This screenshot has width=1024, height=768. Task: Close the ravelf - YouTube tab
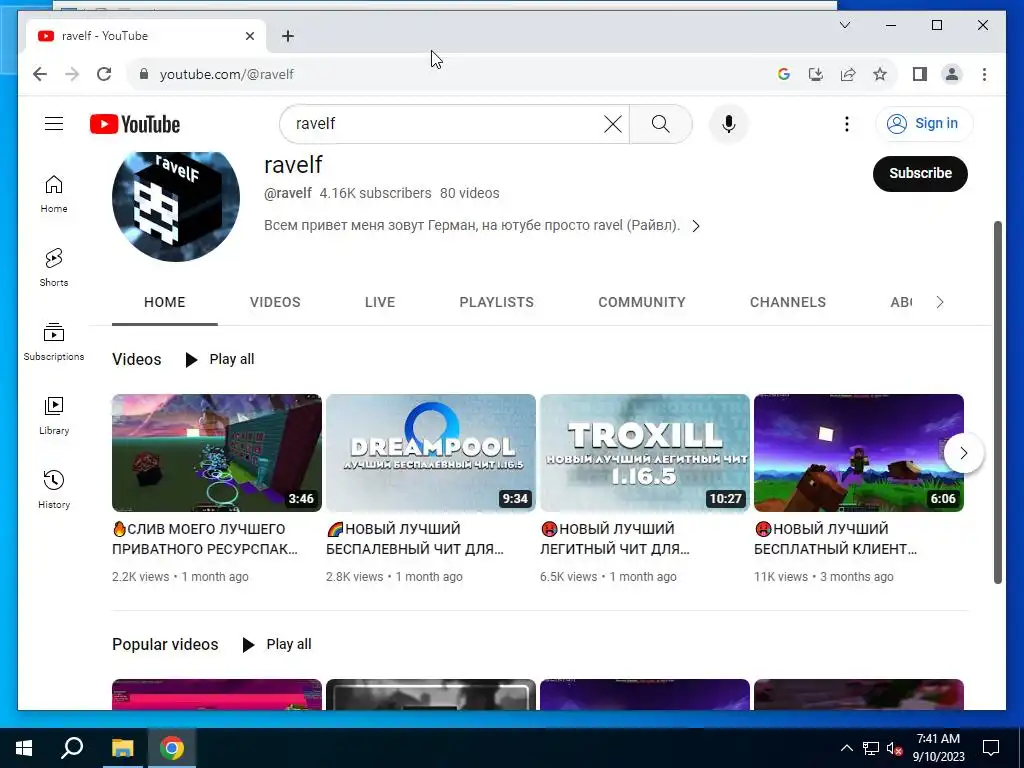249,36
